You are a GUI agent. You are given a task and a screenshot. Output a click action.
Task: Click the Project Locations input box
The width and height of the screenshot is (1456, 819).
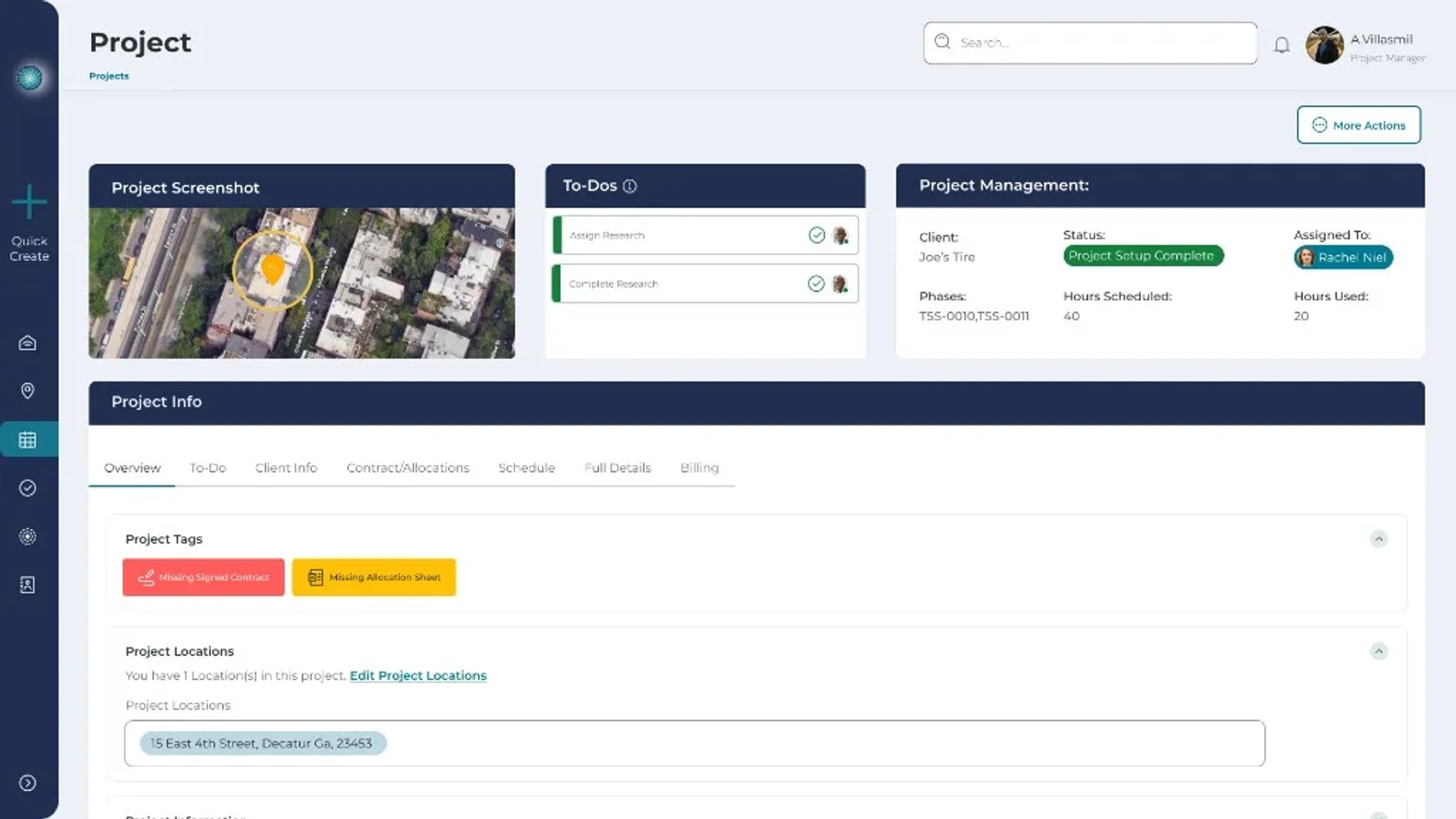pyautogui.click(x=695, y=743)
